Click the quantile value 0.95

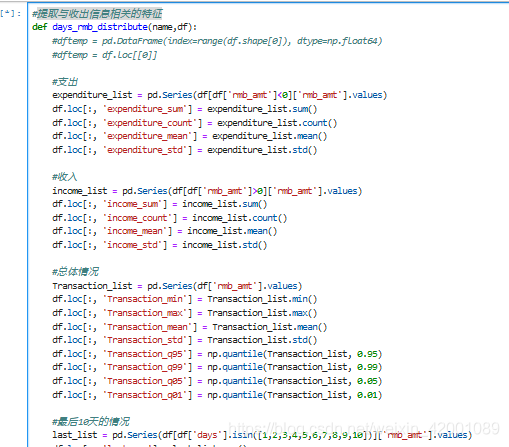tap(367, 354)
